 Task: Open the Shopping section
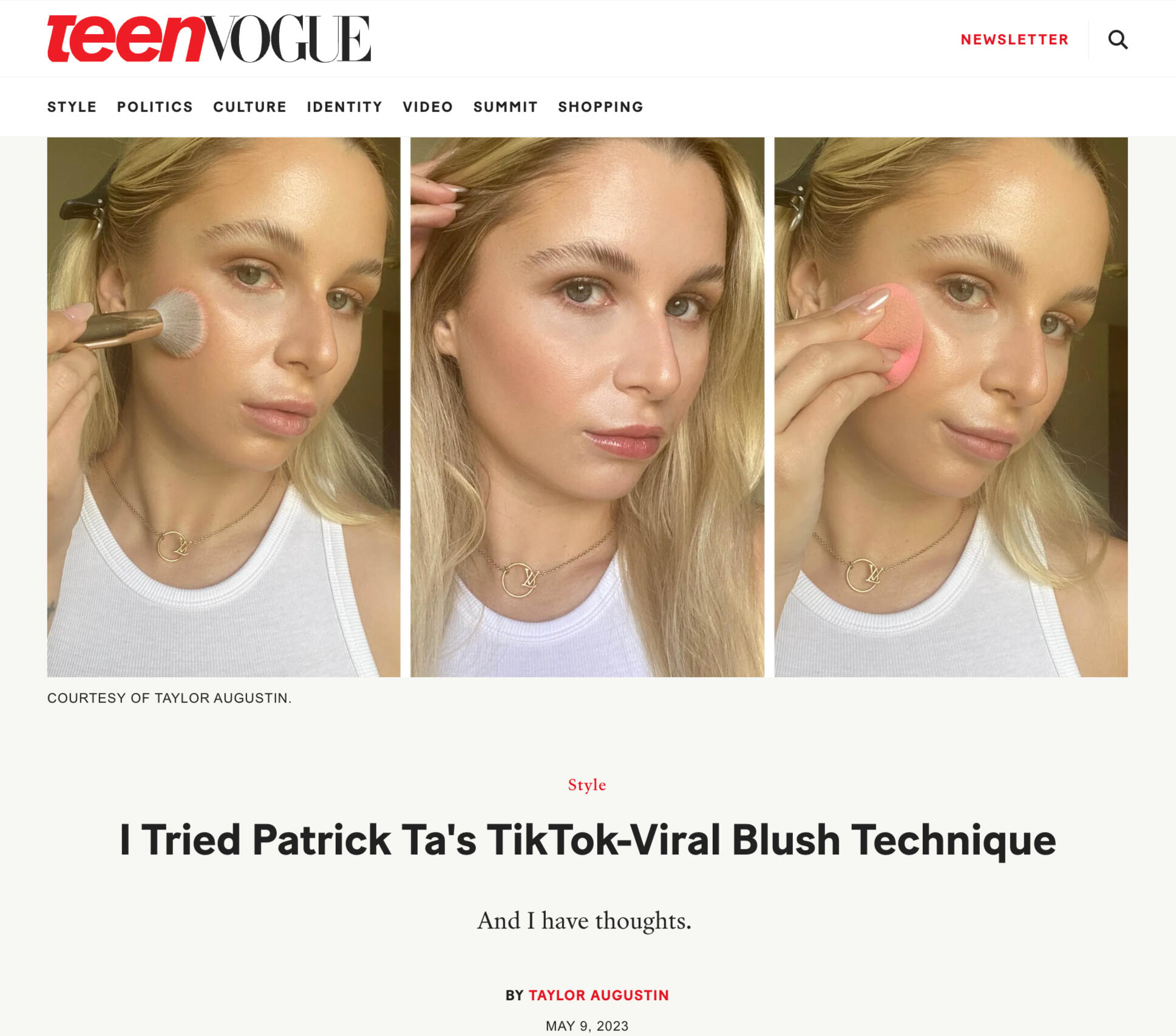click(600, 107)
